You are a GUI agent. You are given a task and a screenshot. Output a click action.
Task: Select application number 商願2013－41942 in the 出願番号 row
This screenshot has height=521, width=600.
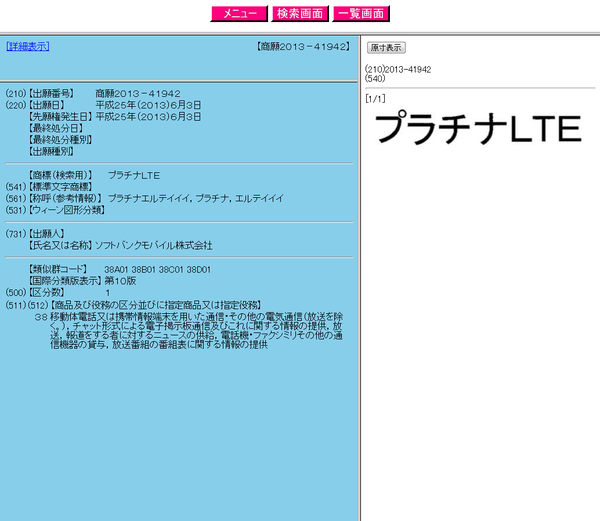pos(138,93)
